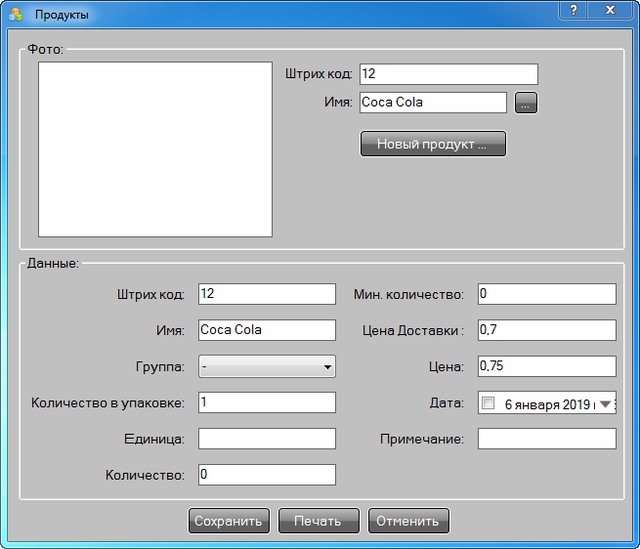The height and width of the screenshot is (549, 640).
Task: Click the Печать button
Action: [x=318, y=521]
